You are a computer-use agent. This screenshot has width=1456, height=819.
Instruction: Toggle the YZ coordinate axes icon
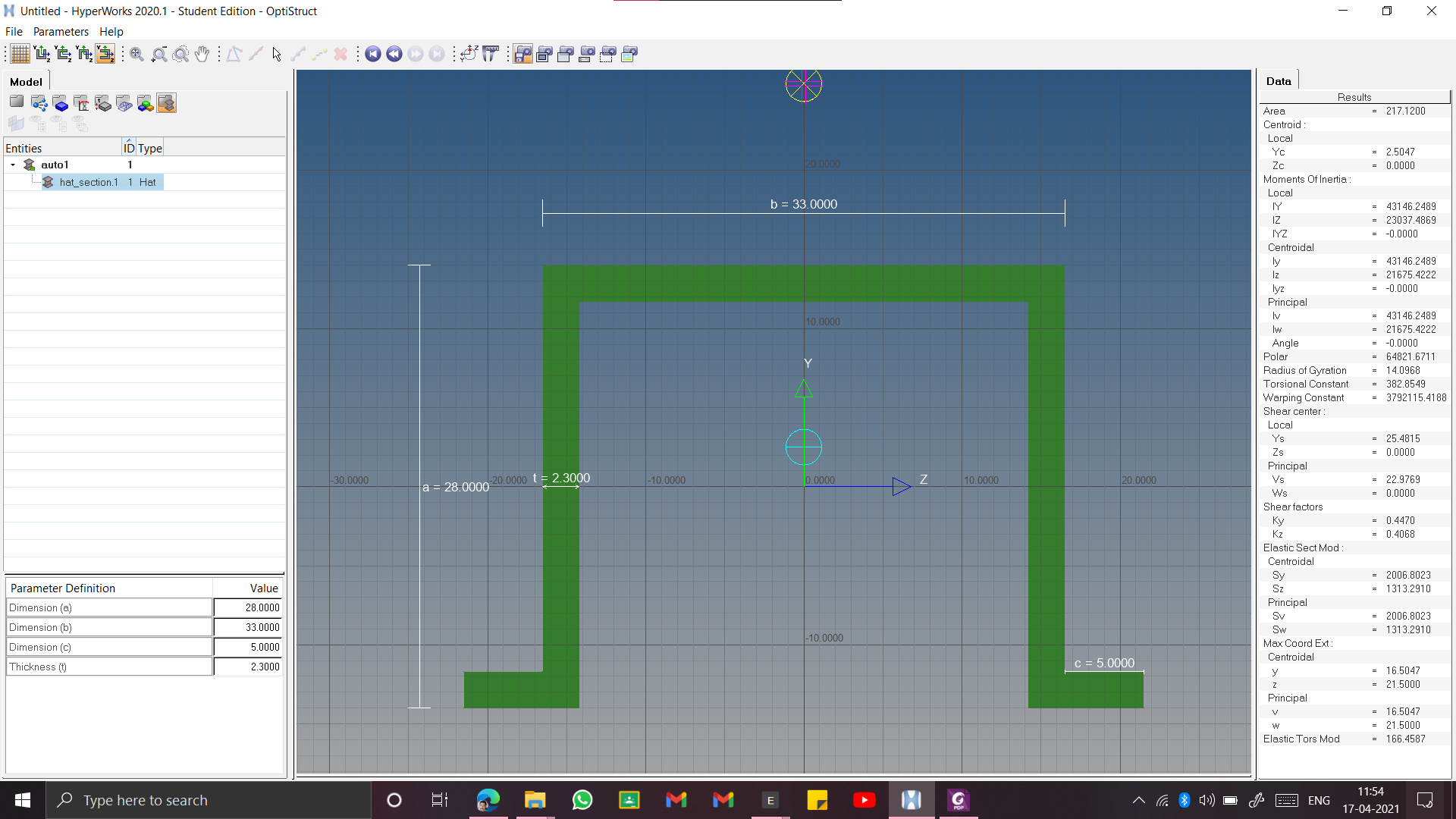[x=469, y=54]
